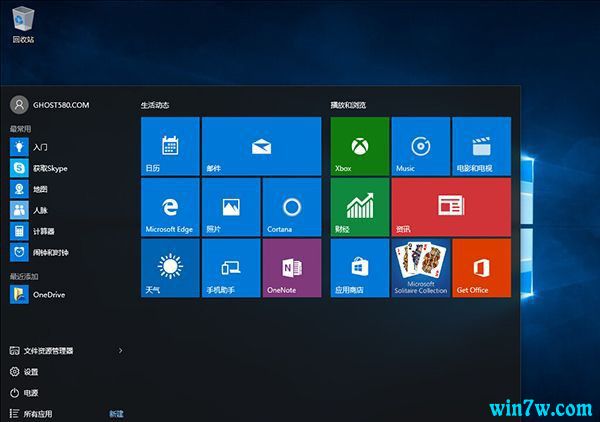Click the 新建 (New) label
The height and width of the screenshot is (422, 600).
[116, 414]
